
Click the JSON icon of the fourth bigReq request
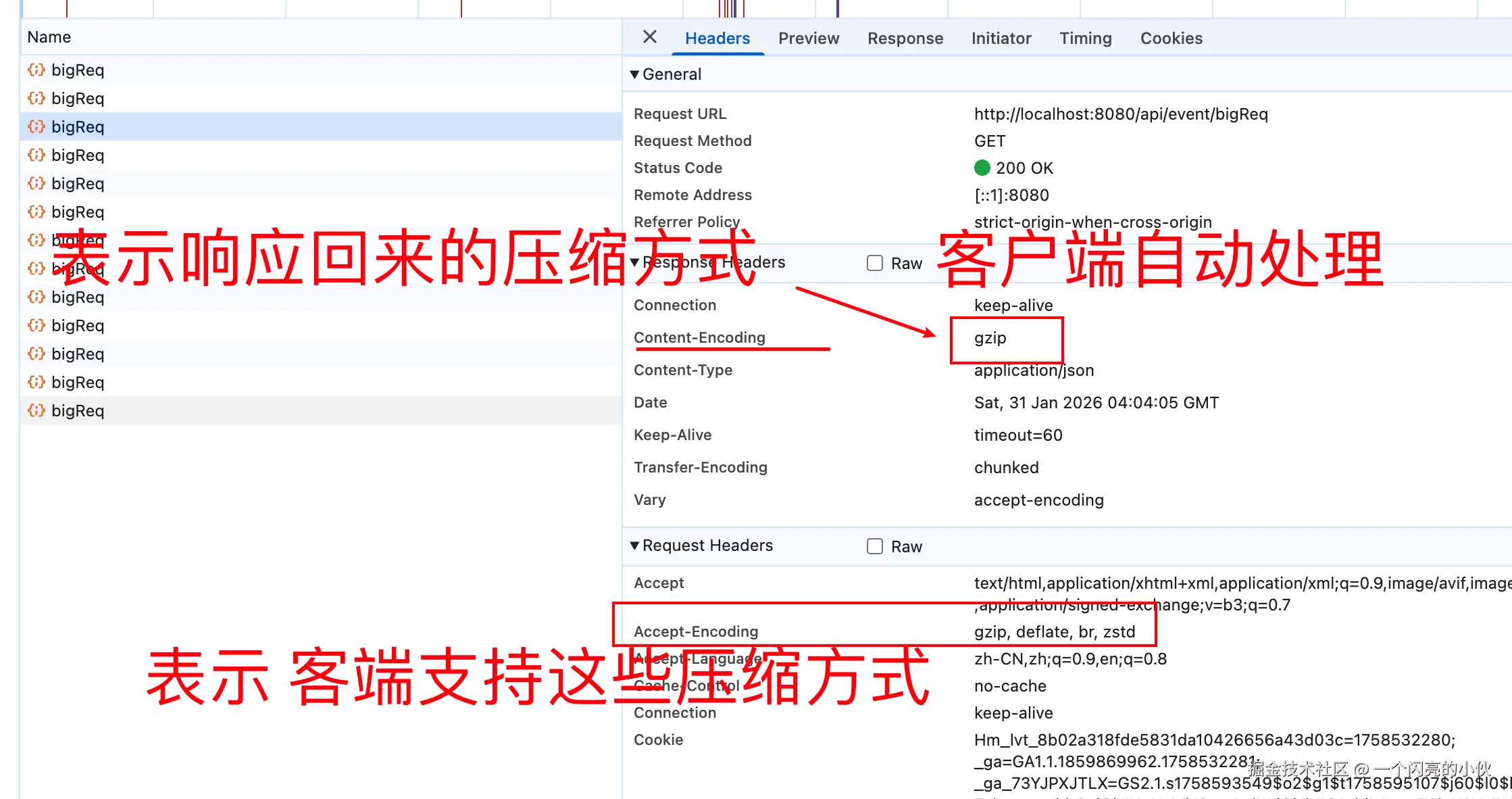[36, 155]
